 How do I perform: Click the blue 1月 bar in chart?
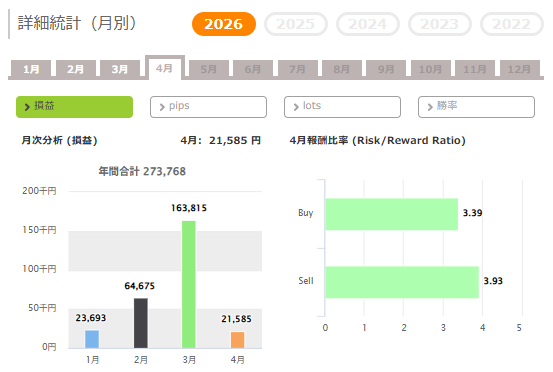click(x=92, y=339)
